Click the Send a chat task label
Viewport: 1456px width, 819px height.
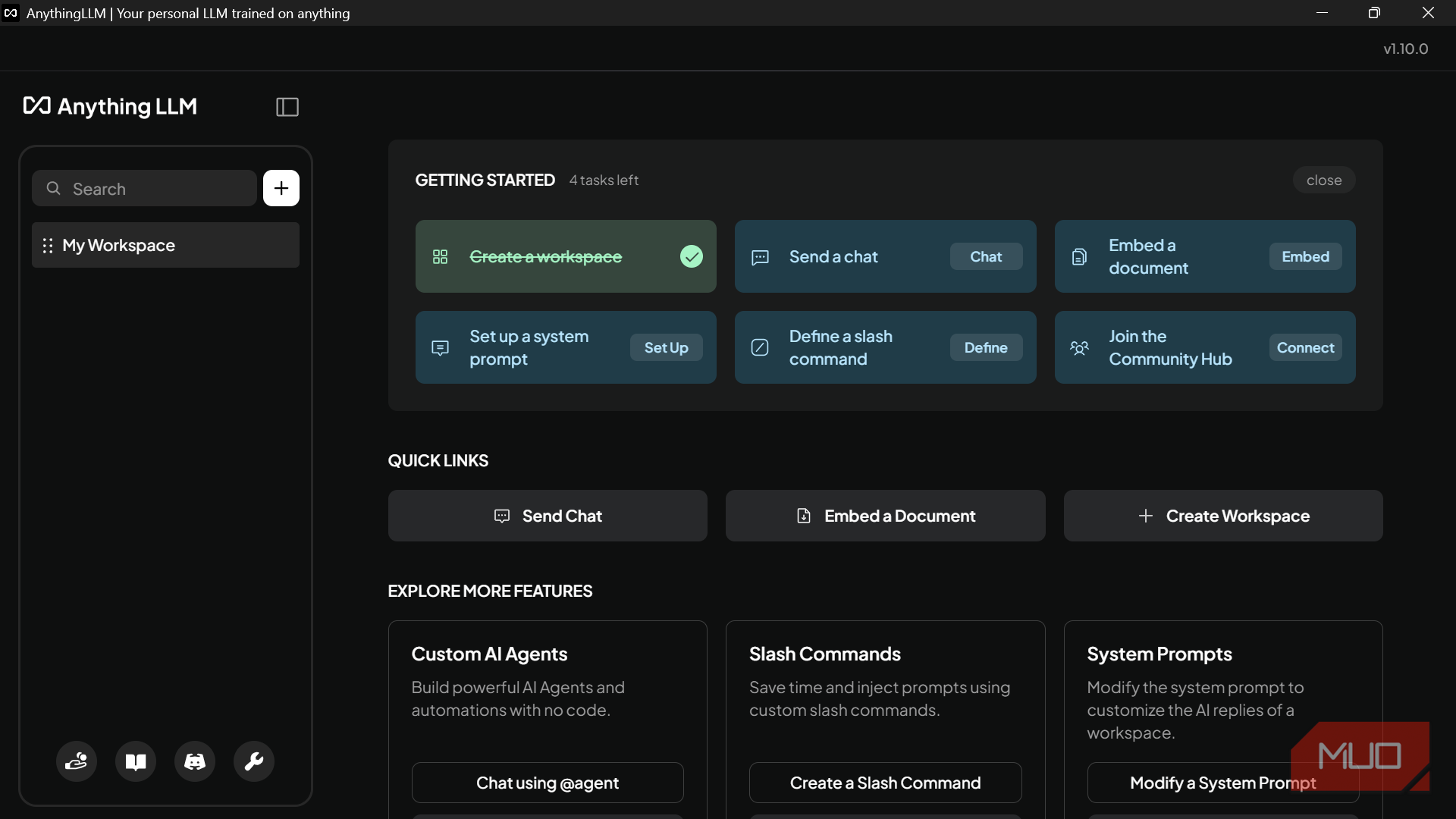[833, 257]
